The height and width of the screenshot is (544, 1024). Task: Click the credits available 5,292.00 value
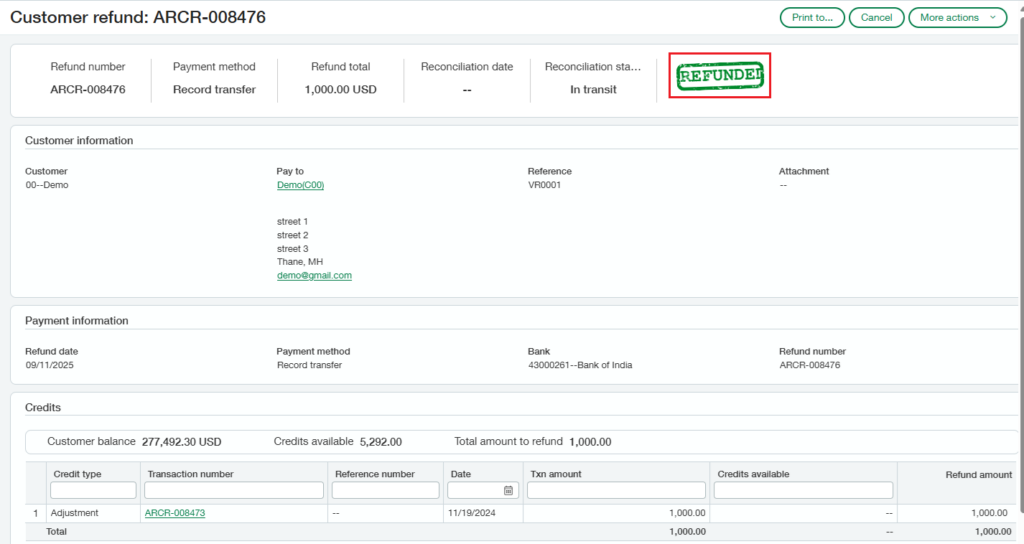(381, 442)
